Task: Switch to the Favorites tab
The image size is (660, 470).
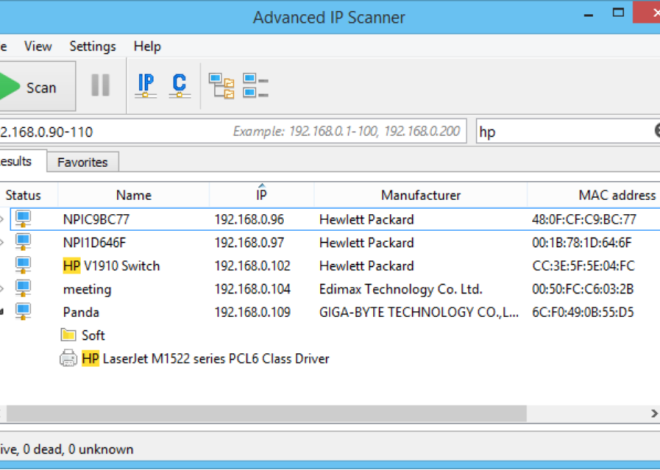Action: click(82, 162)
